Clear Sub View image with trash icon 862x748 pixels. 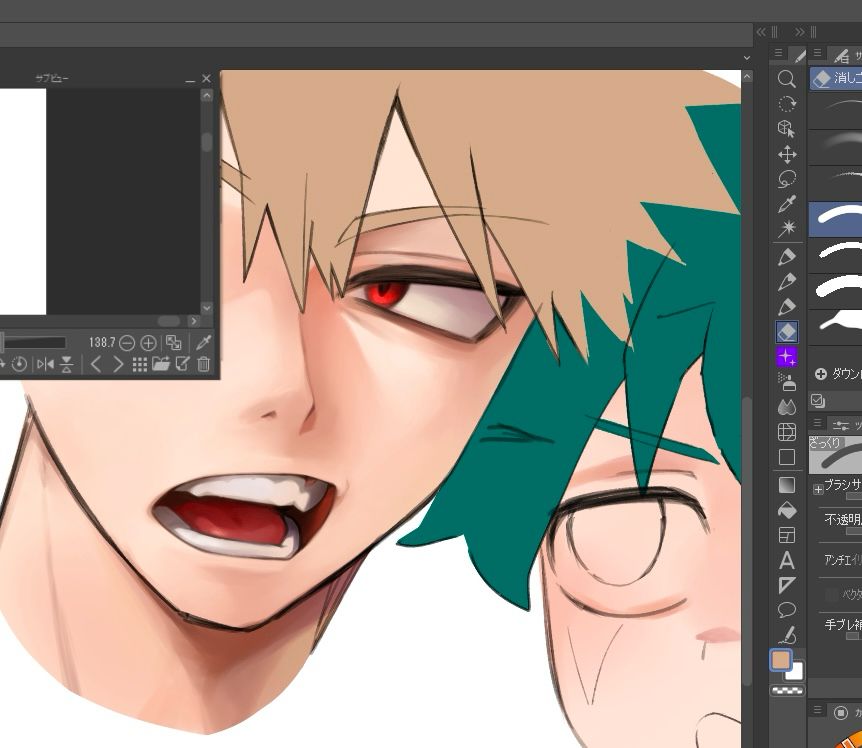click(x=204, y=364)
